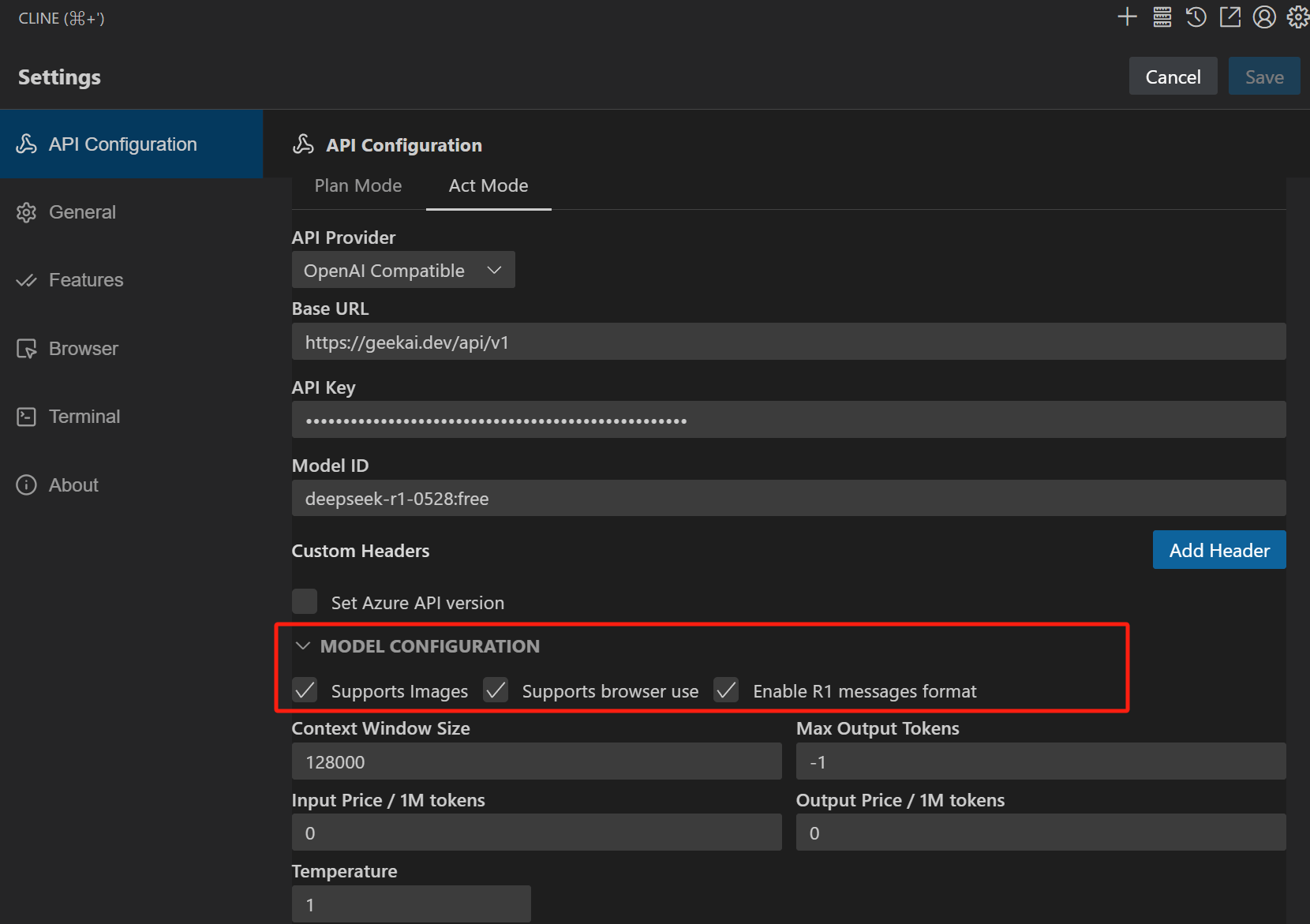This screenshot has width=1310, height=924.
Task: Edit the Output Price per 1M tokens field
Action: [1041, 832]
